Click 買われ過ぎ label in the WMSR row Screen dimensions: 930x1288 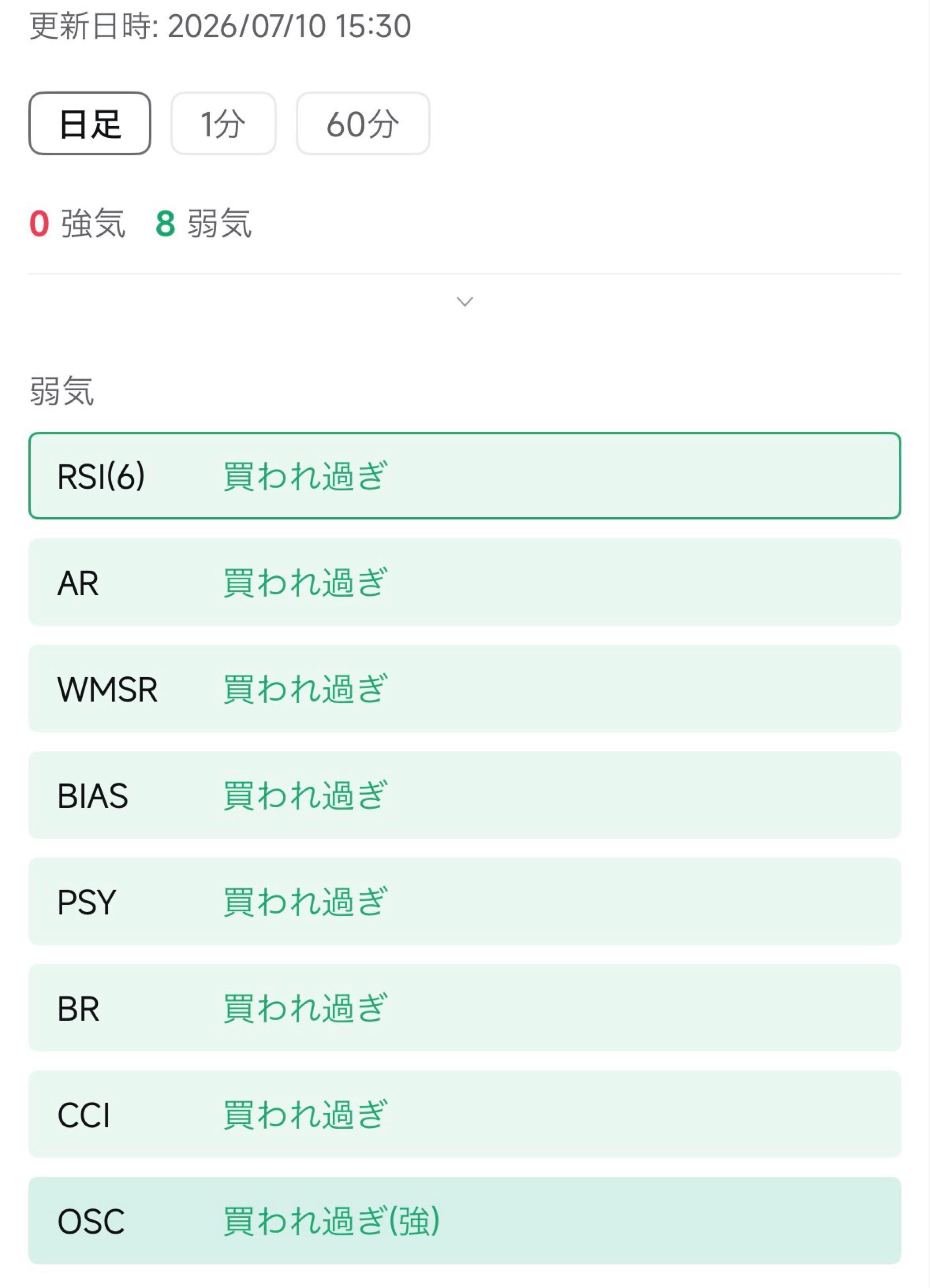pos(305,688)
